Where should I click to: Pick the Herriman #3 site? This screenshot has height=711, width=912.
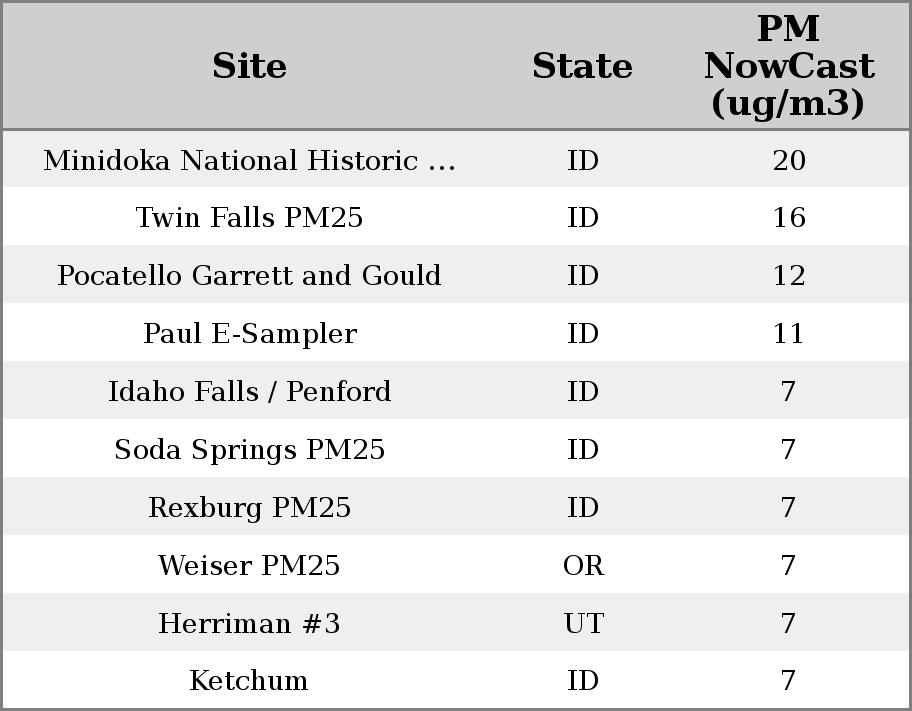(x=249, y=624)
